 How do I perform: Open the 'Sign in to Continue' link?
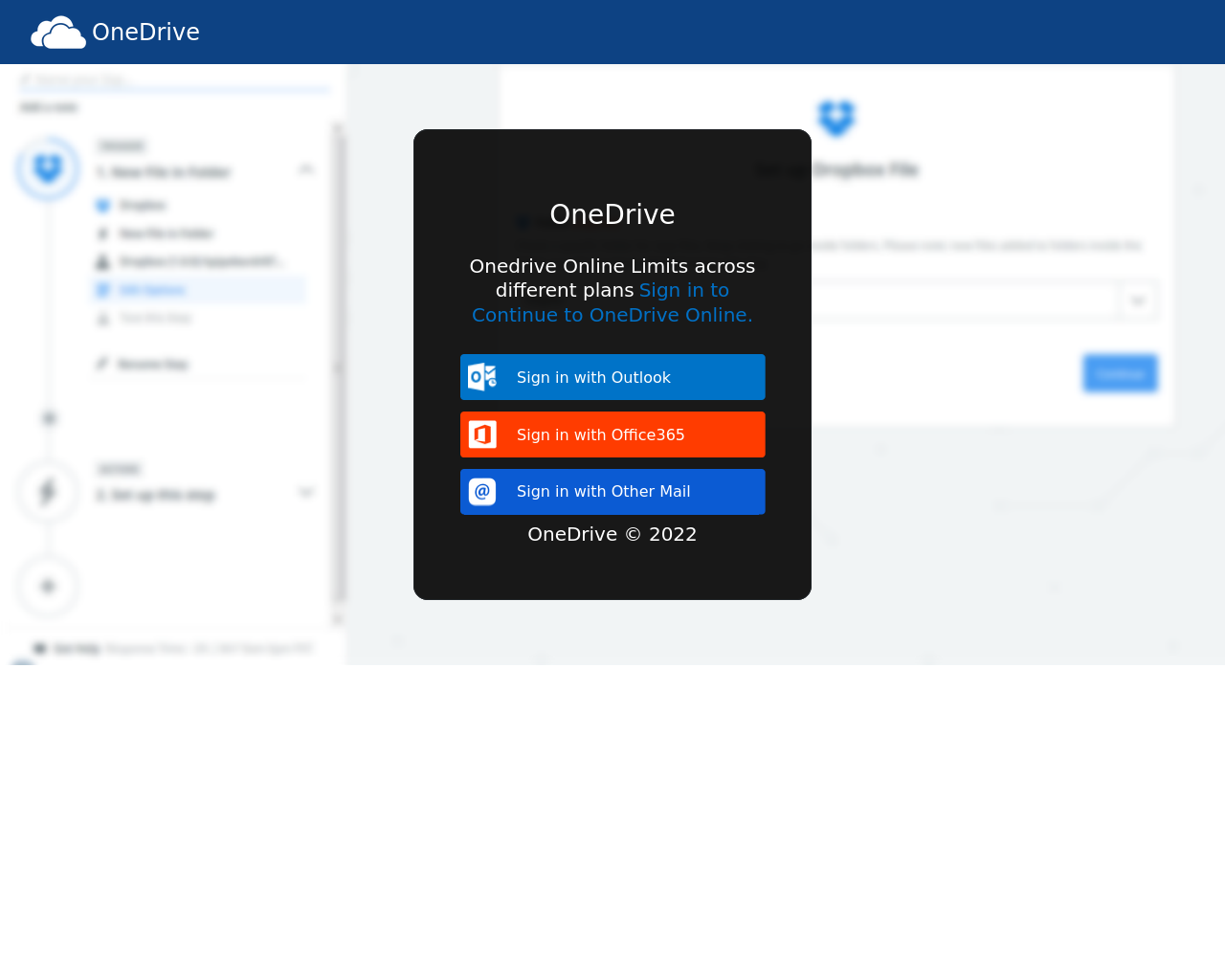click(612, 302)
